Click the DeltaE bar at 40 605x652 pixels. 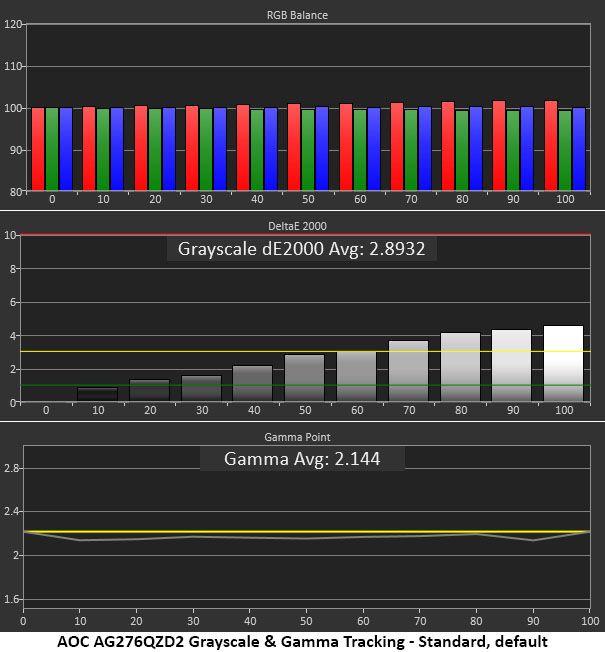click(x=252, y=383)
